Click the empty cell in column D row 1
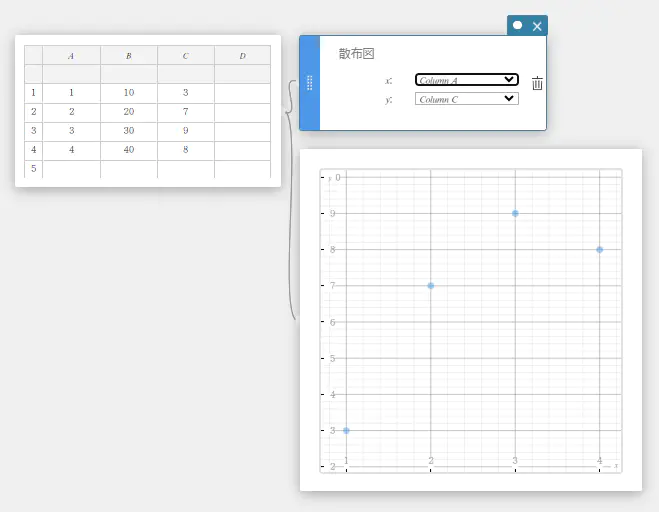Screen dimensions: 659x512 [x=242, y=93]
